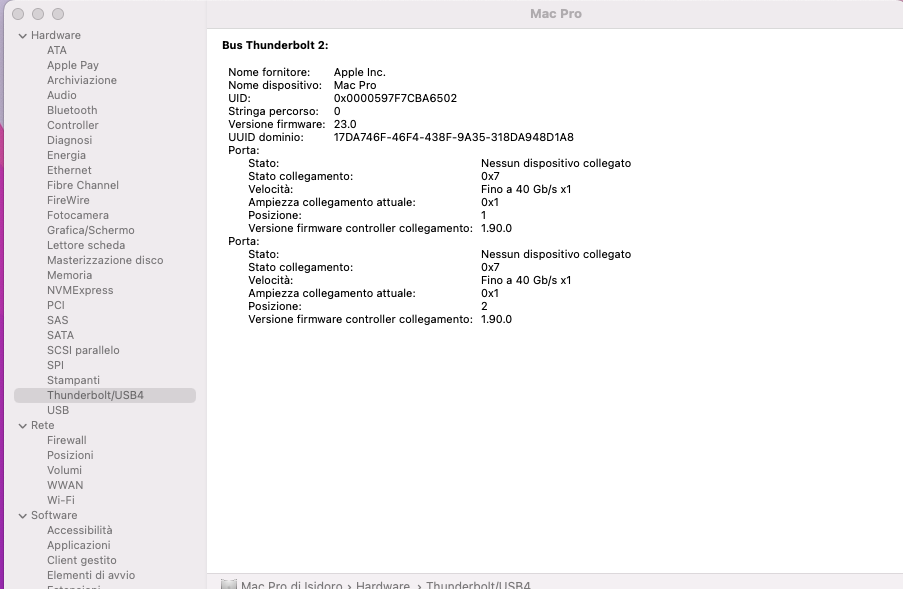Select Client gestito entry
The image size is (903, 589).
[82, 560]
